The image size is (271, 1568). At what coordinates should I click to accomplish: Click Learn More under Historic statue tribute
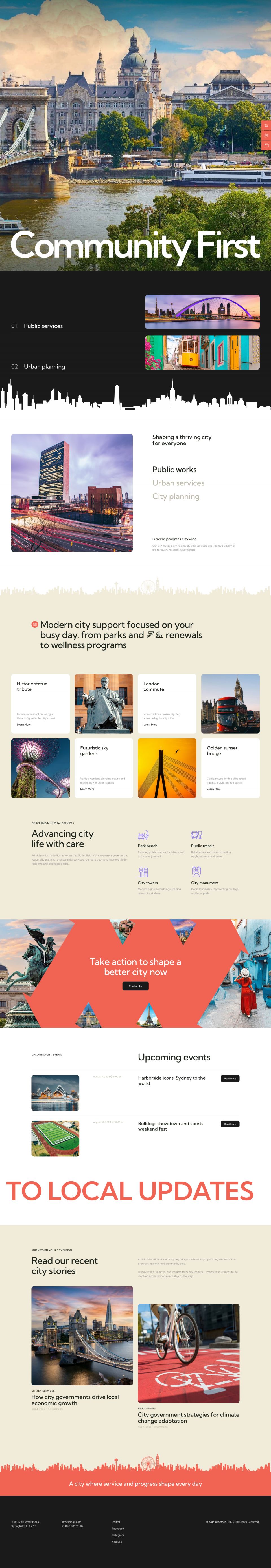pos(24,724)
